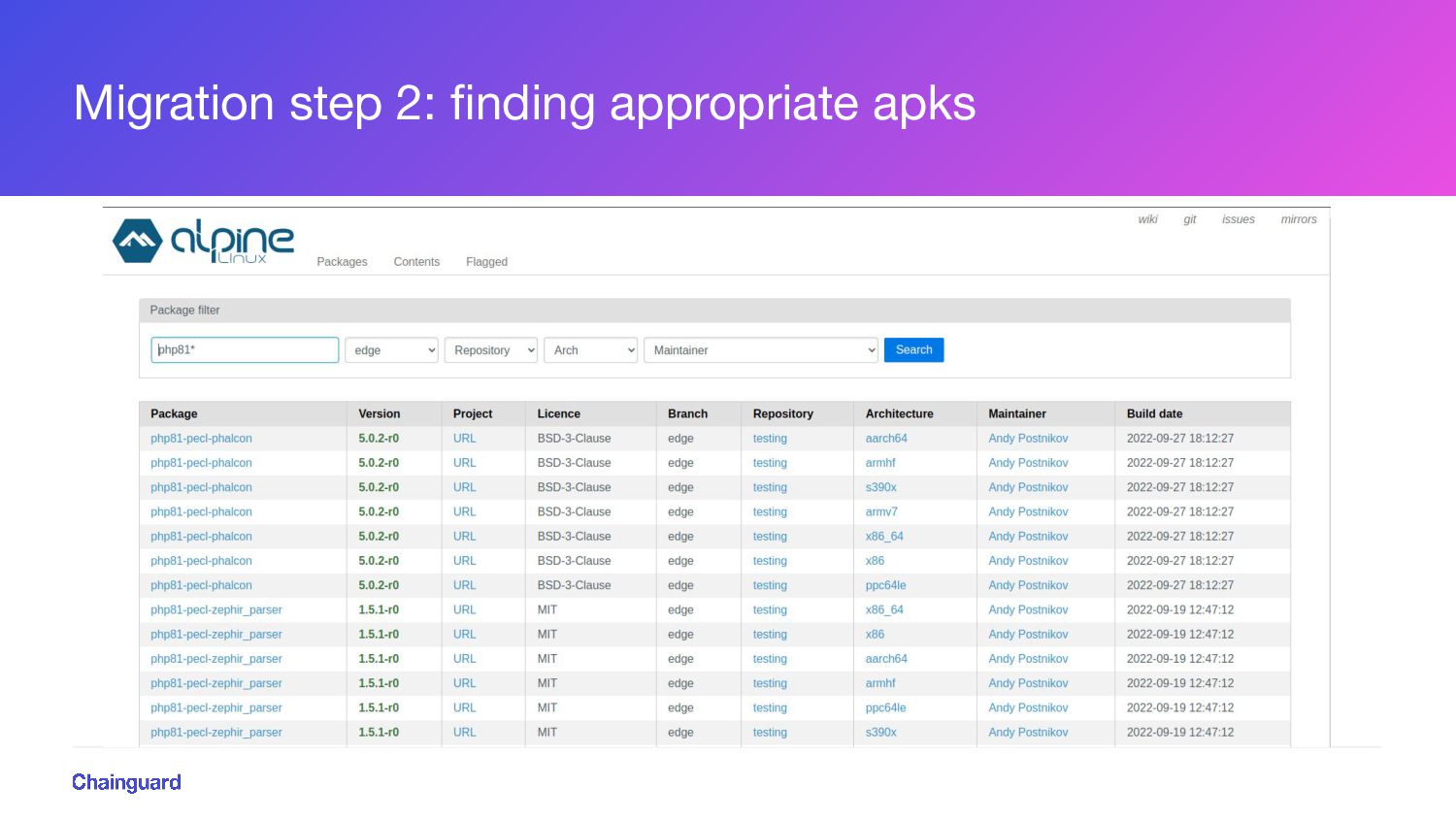Click testing repository in phalcon aarch64 row
The height and width of the screenshot is (819, 1456).
click(x=770, y=439)
